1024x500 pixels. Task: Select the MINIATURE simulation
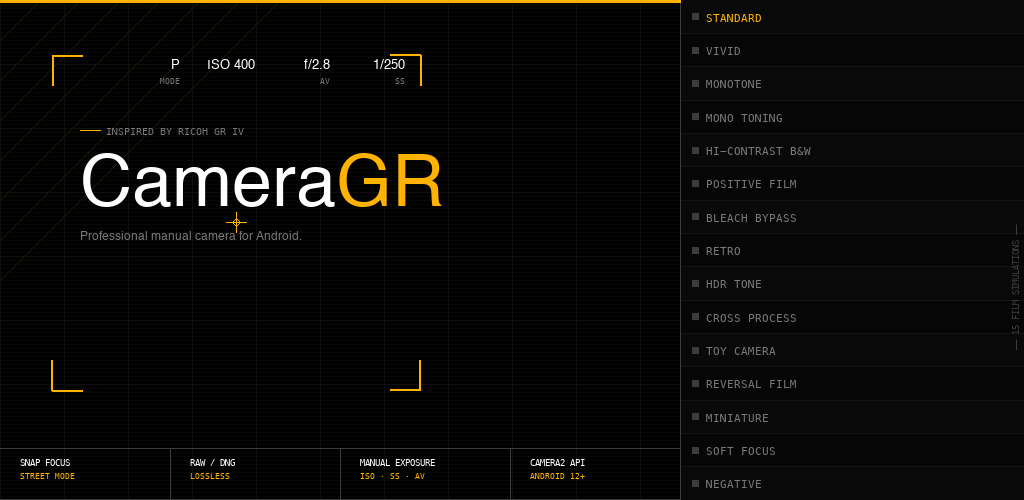tap(852, 417)
